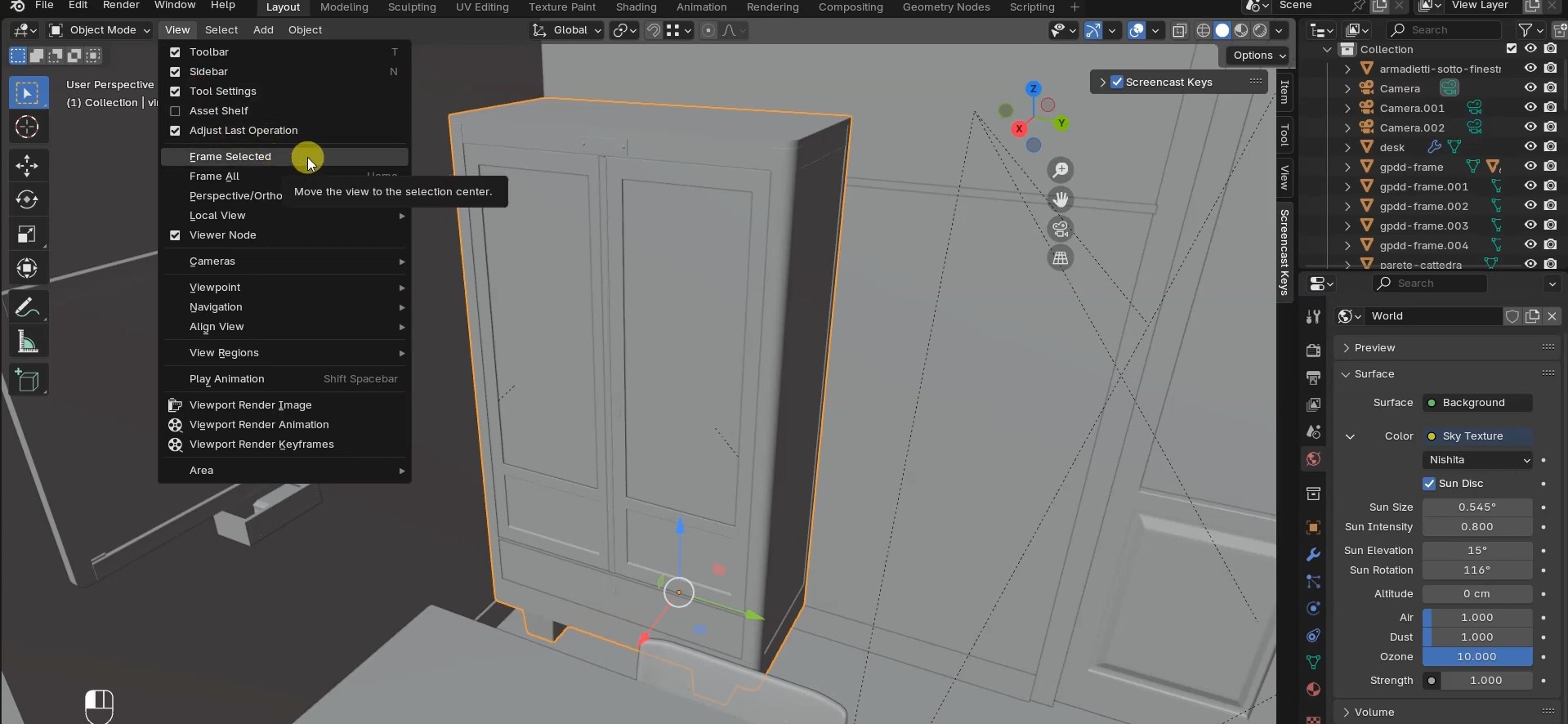Hide the desk object in outliner
Image resolution: width=1568 pixels, height=724 pixels.
point(1530,147)
